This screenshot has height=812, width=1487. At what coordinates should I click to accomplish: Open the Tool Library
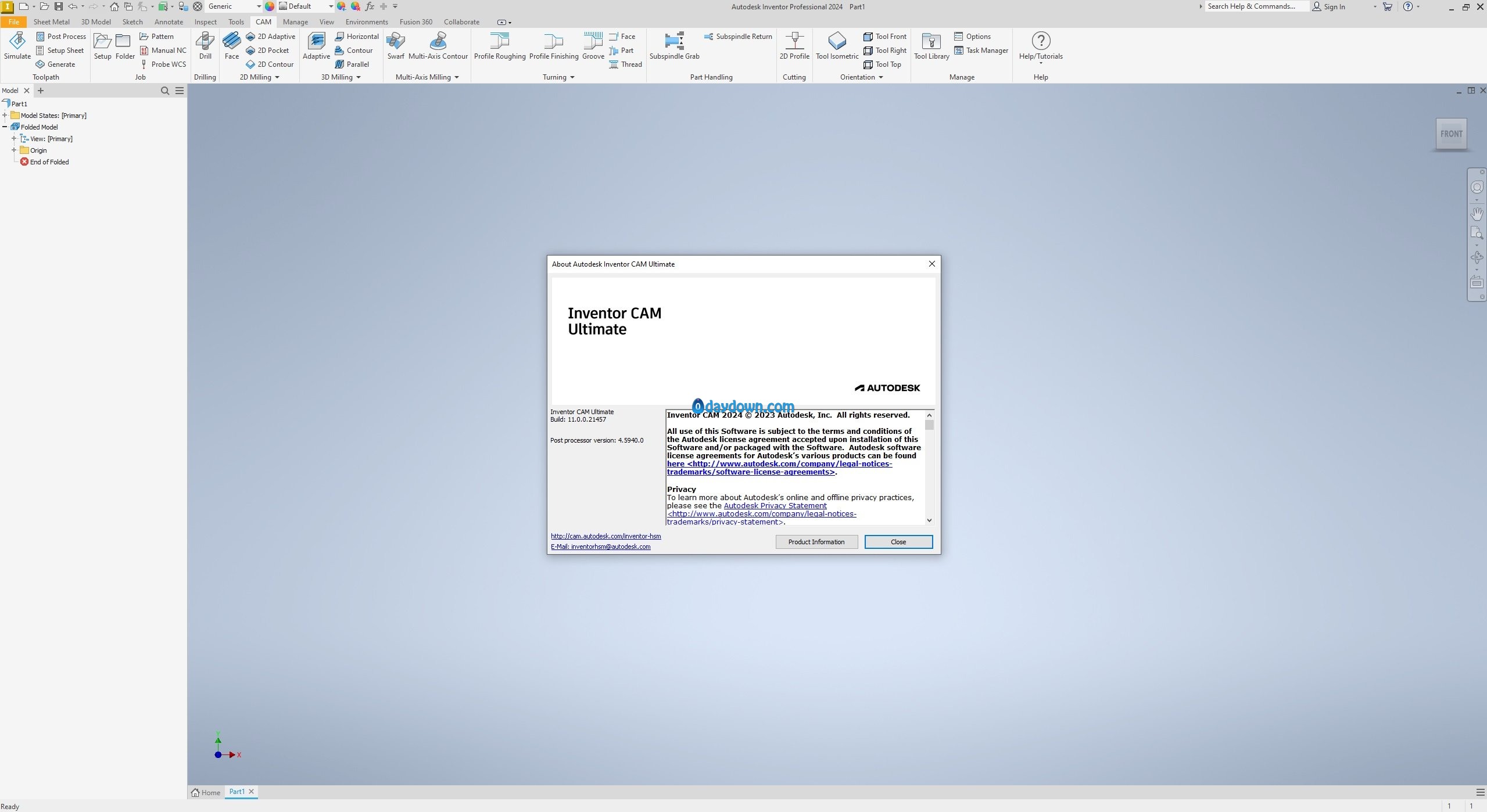931,46
